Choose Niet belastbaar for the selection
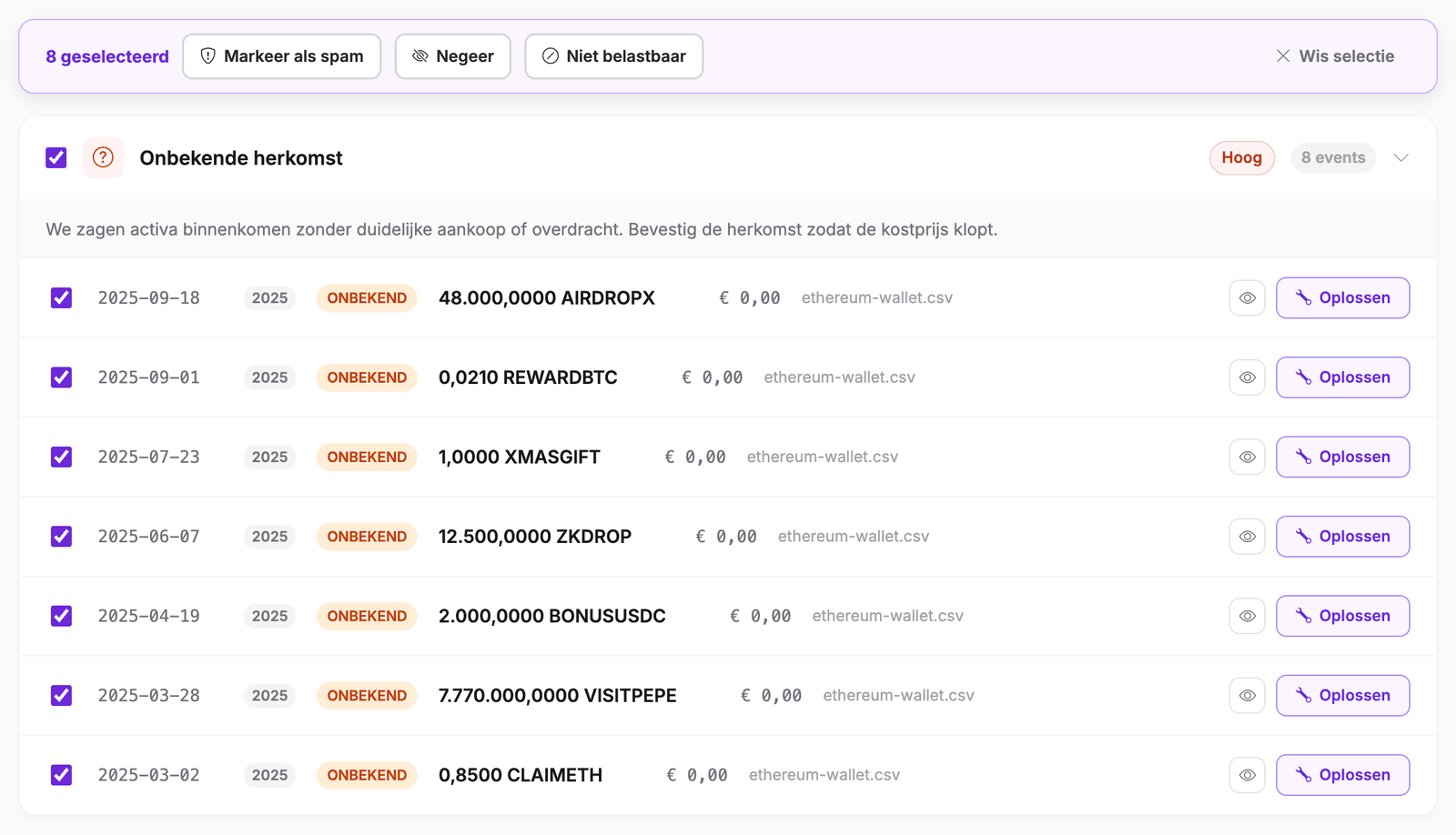Image resolution: width=1456 pixels, height=835 pixels. [x=614, y=56]
